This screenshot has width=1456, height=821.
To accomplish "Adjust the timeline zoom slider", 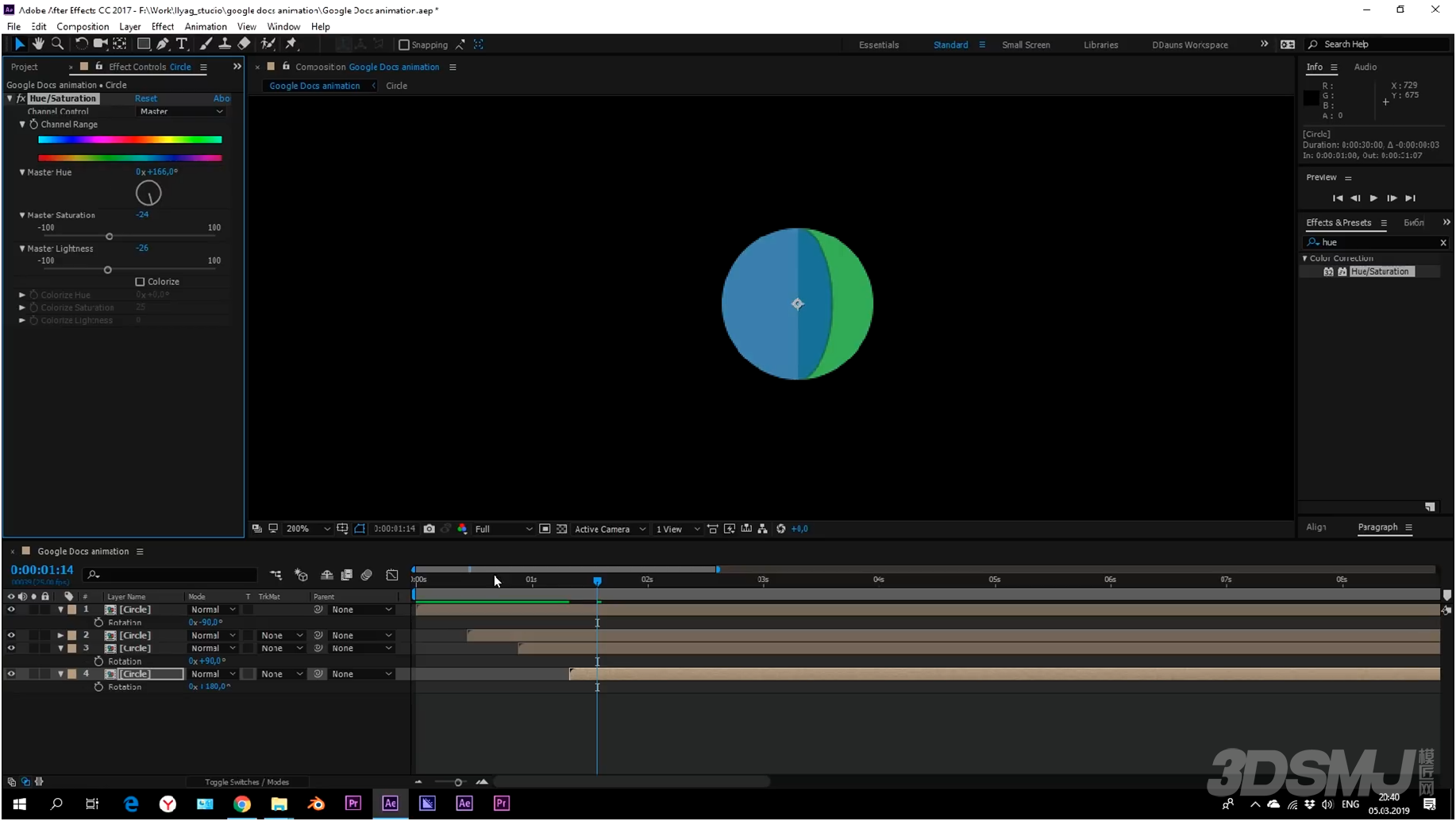I will click(458, 783).
